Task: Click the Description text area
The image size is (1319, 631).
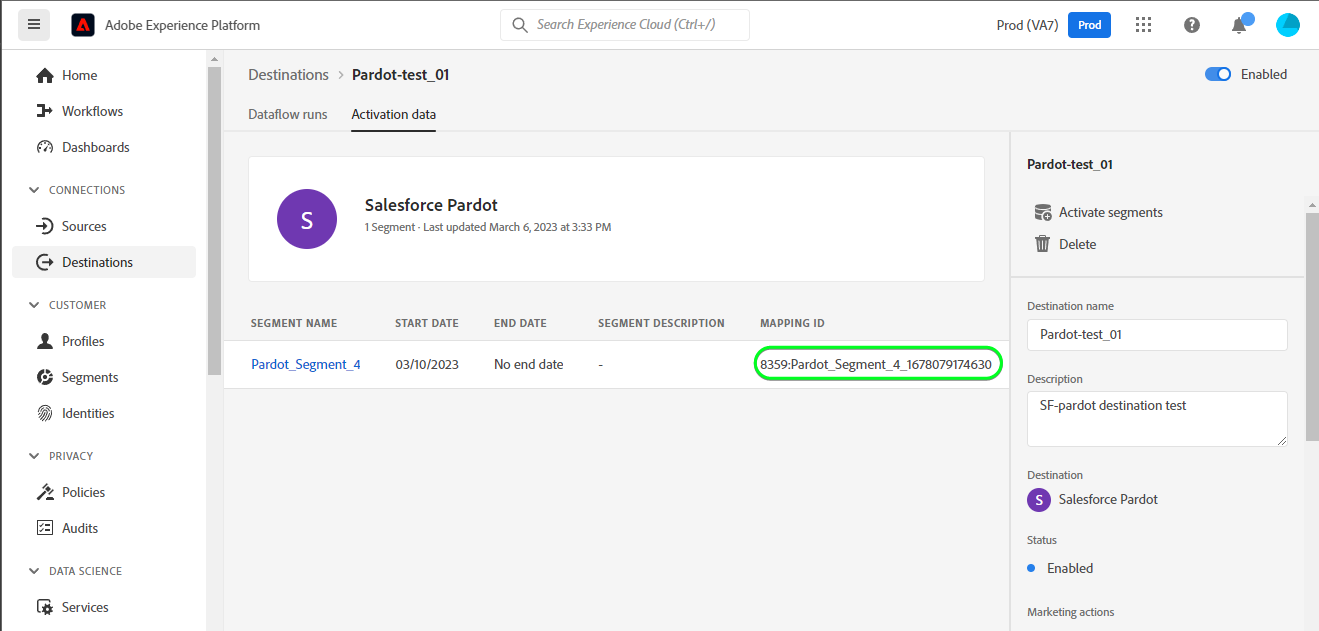Action: pyautogui.click(x=1157, y=419)
